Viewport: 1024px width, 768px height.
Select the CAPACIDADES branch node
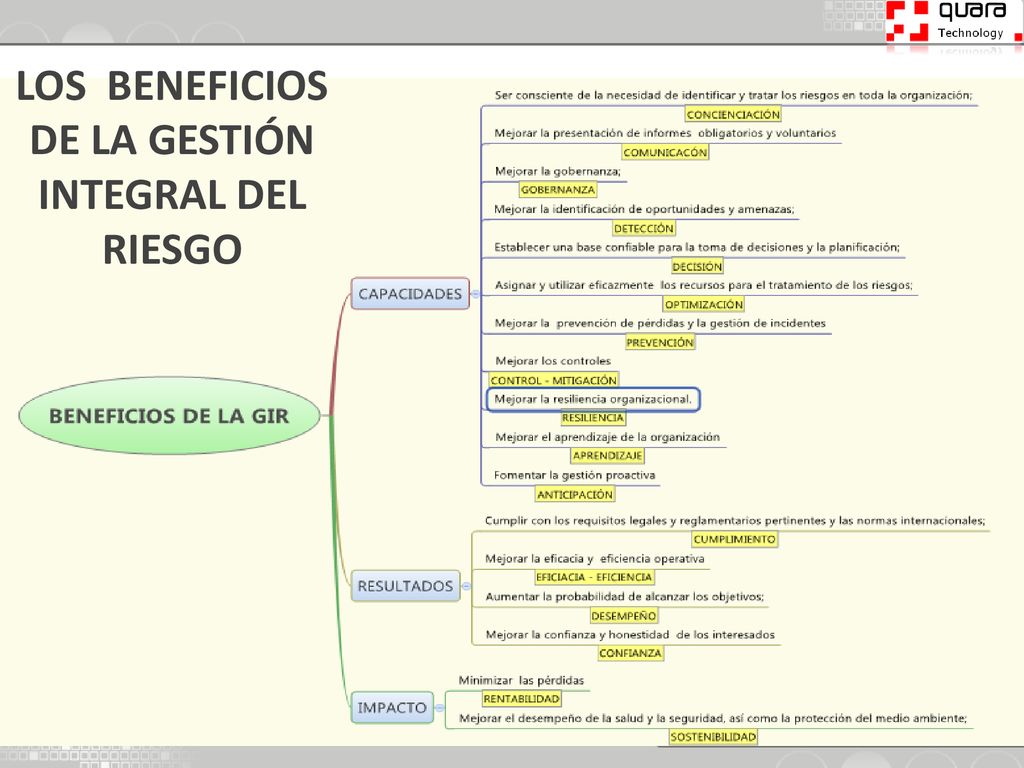pyautogui.click(x=410, y=294)
